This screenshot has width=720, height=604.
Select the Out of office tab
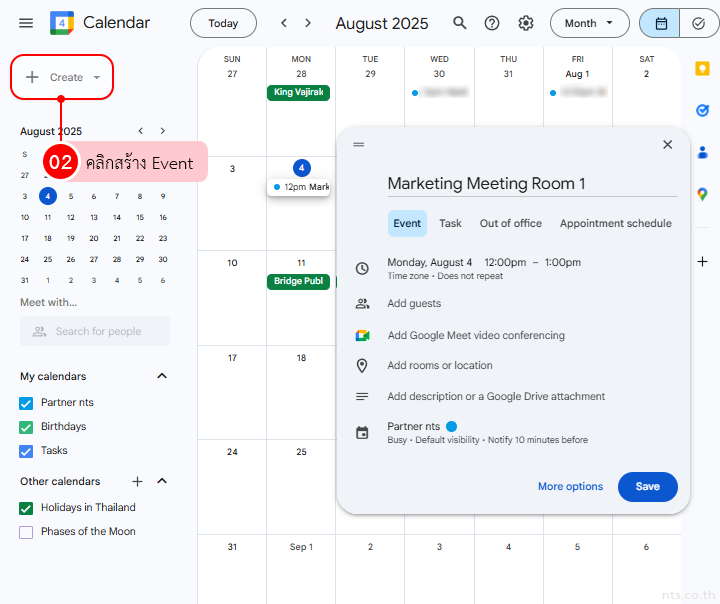pyautogui.click(x=511, y=223)
